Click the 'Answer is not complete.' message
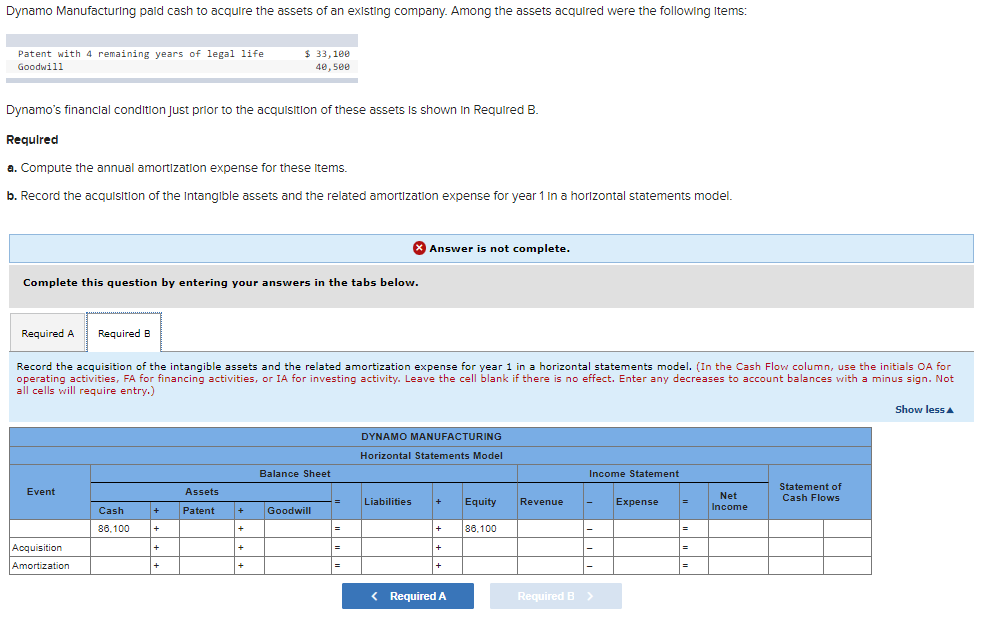 (x=499, y=248)
